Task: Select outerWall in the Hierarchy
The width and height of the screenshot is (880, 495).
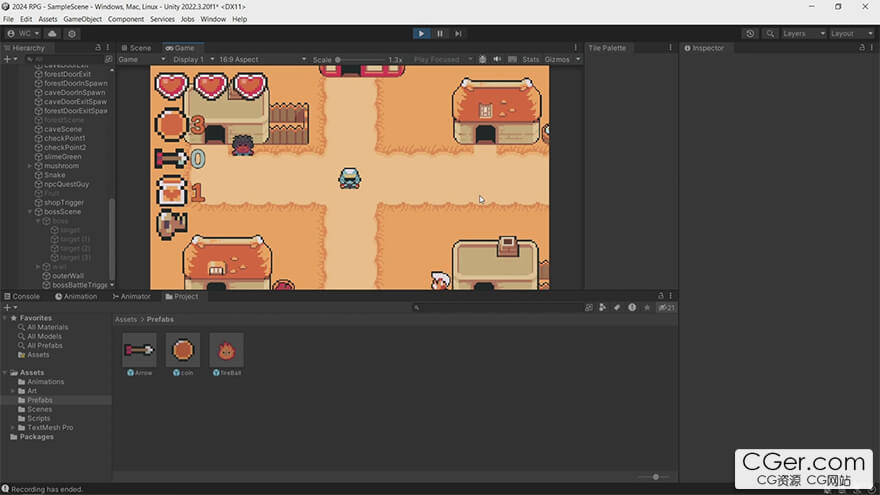Action: pyautogui.click(x=67, y=276)
